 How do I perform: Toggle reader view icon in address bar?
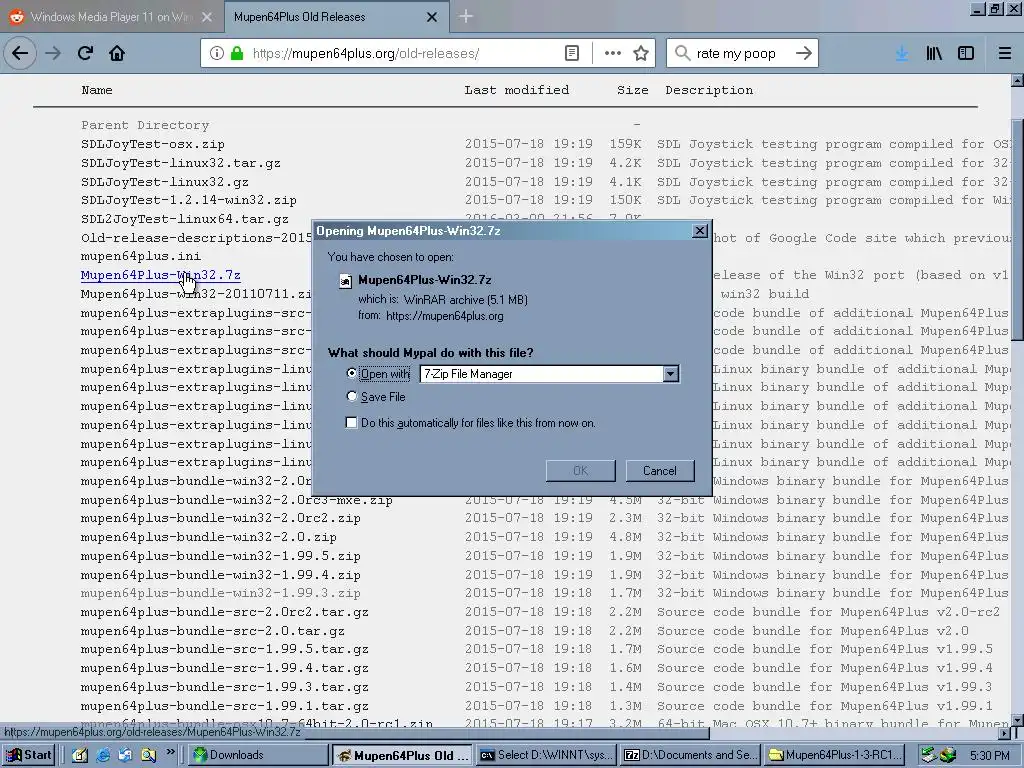(571, 53)
